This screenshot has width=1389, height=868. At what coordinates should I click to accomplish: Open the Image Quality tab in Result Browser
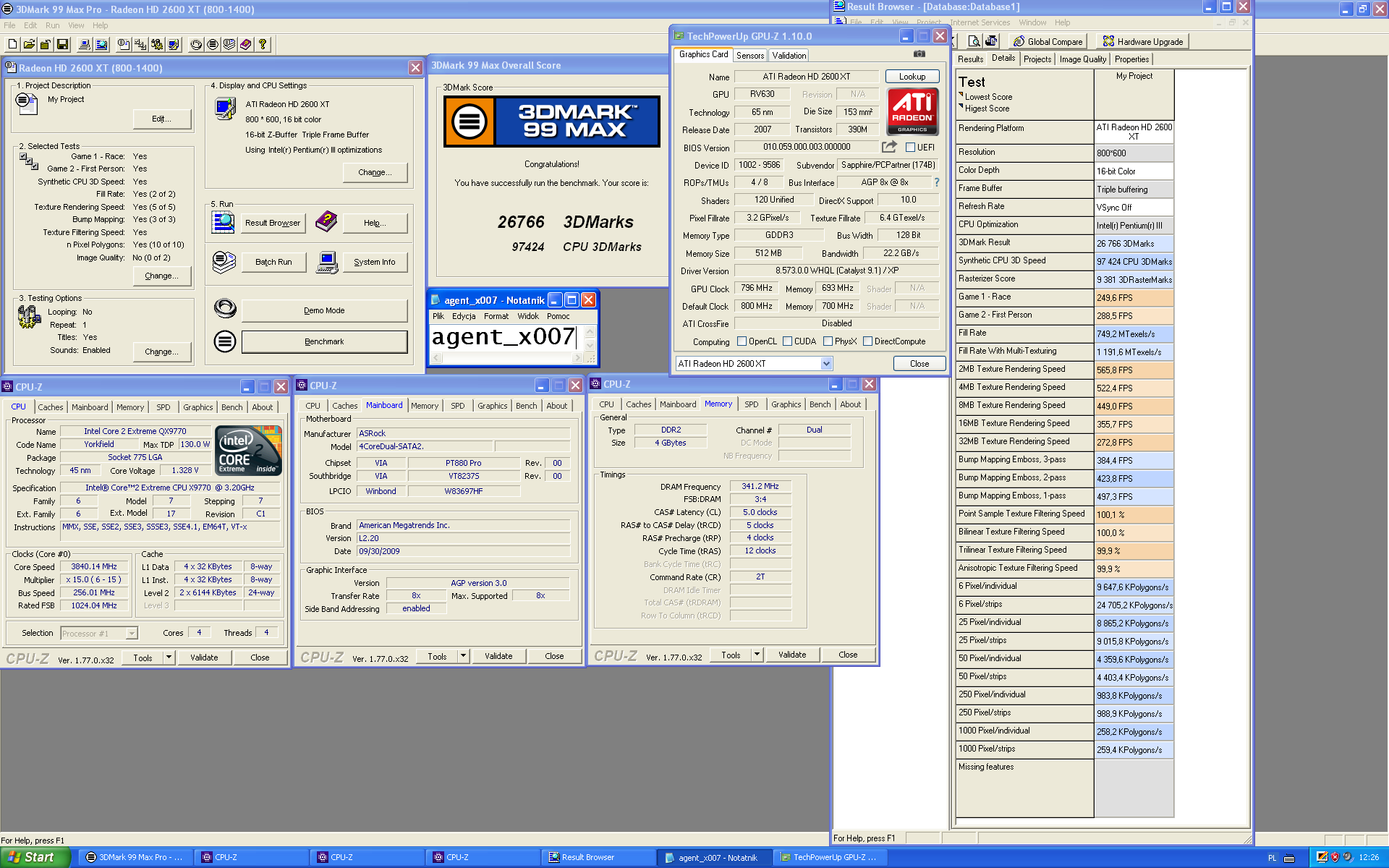(1083, 59)
